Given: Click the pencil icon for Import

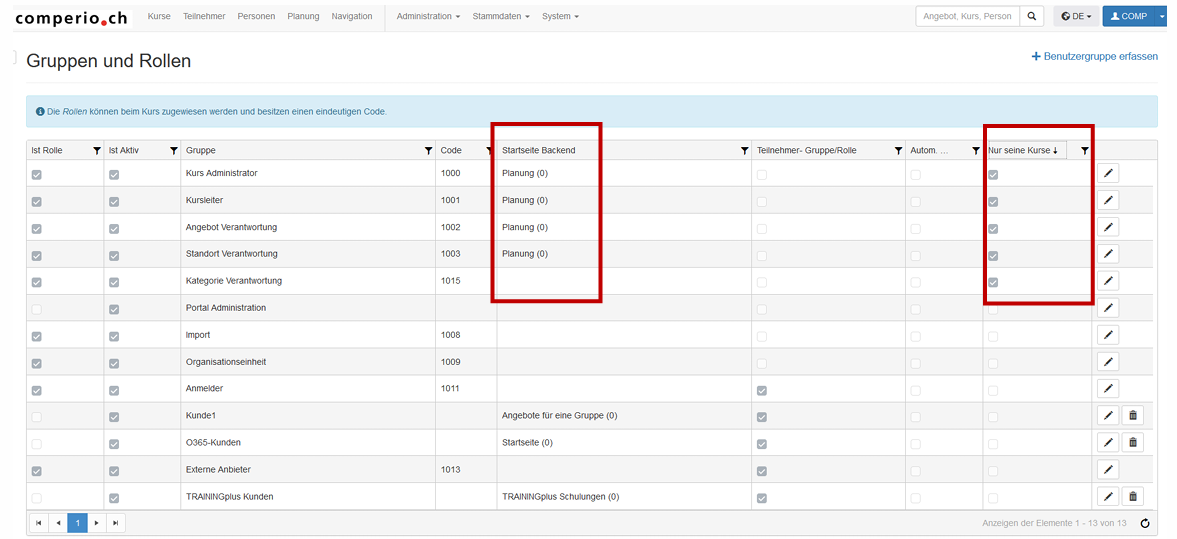Looking at the screenshot, I should [1107, 335].
